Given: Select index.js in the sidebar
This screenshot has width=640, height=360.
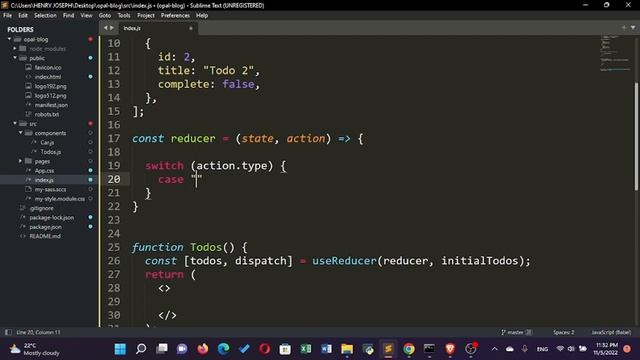Looking at the screenshot, I should tap(44, 180).
